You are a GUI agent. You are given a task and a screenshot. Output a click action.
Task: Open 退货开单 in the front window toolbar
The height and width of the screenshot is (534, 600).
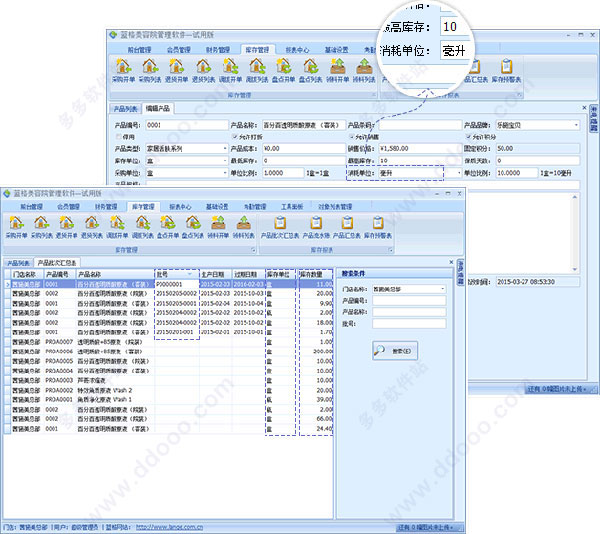[67, 226]
